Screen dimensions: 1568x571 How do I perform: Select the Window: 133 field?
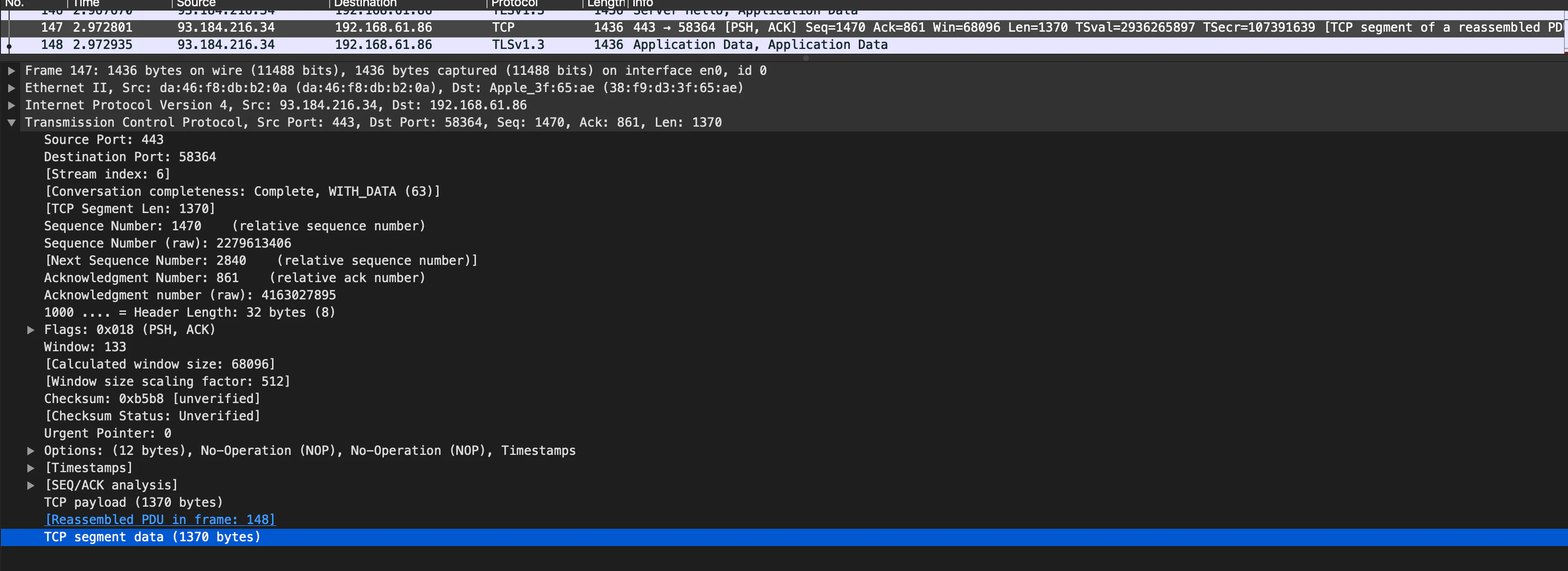click(85, 347)
